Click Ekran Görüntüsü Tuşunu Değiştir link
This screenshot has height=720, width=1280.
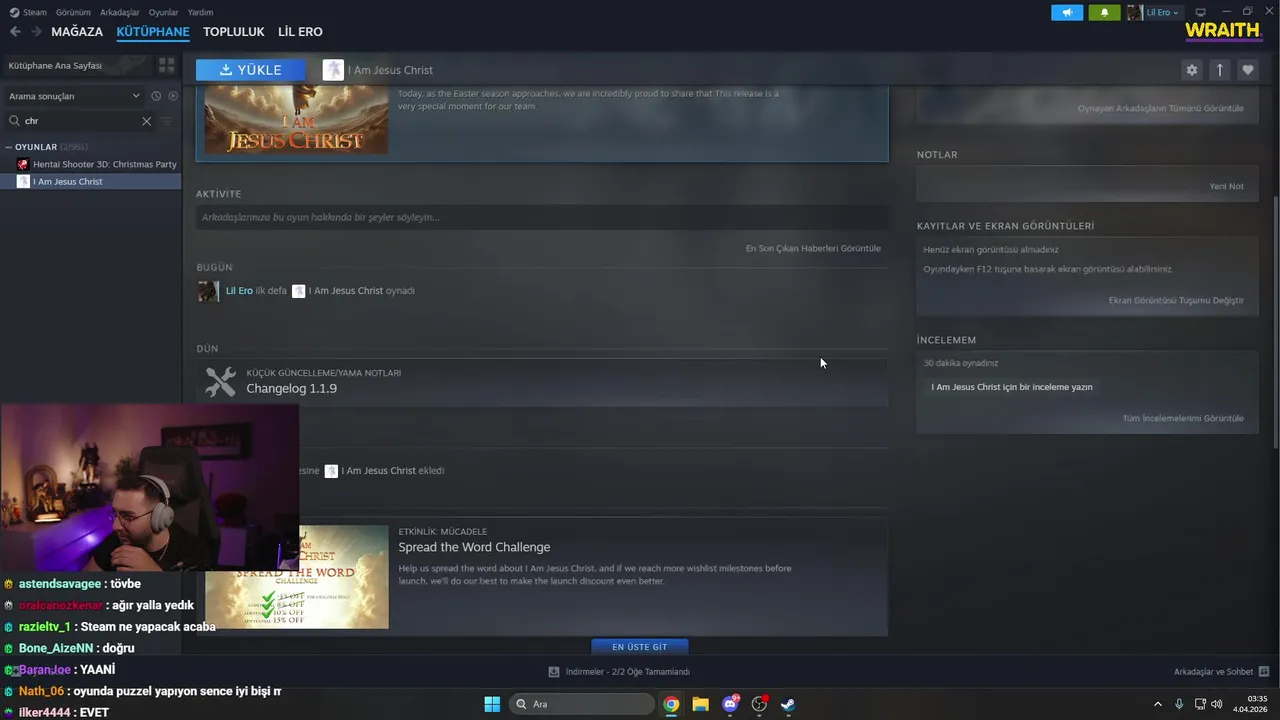pyautogui.click(x=1176, y=300)
